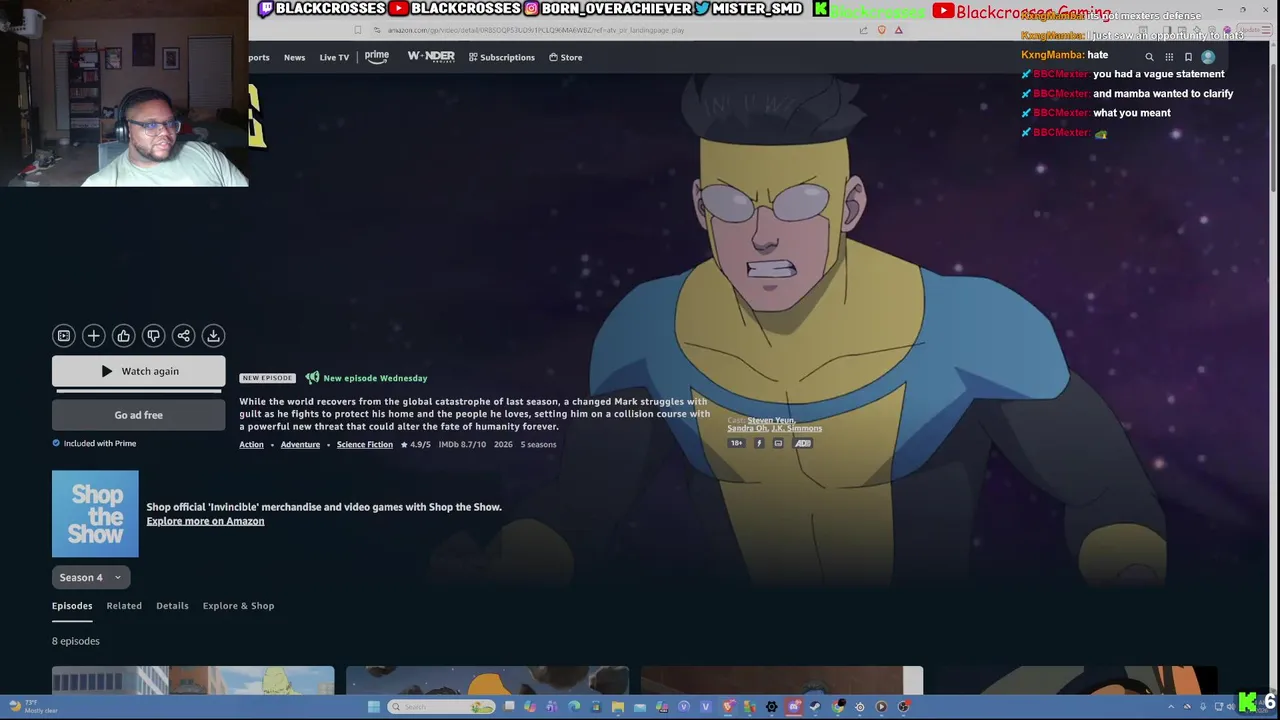Screen dimensions: 1280x720
Task: Click IMDb 8.7/10 rating text
Action: pyautogui.click(x=462, y=445)
